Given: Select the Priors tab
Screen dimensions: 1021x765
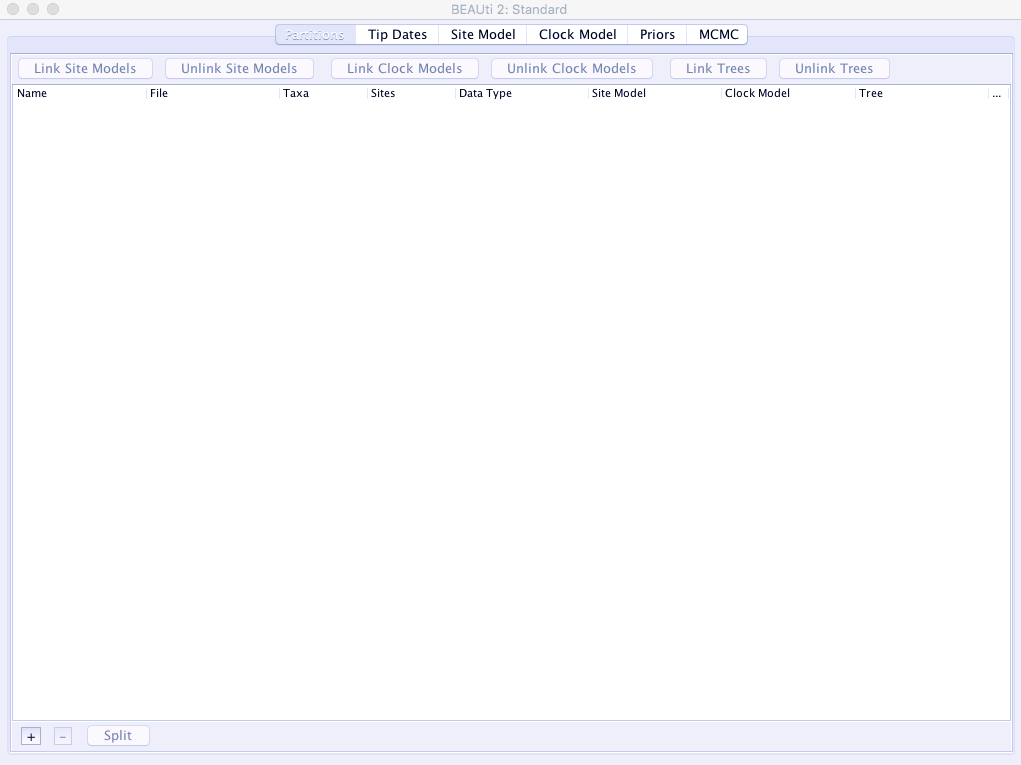Looking at the screenshot, I should click(x=657, y=35).
